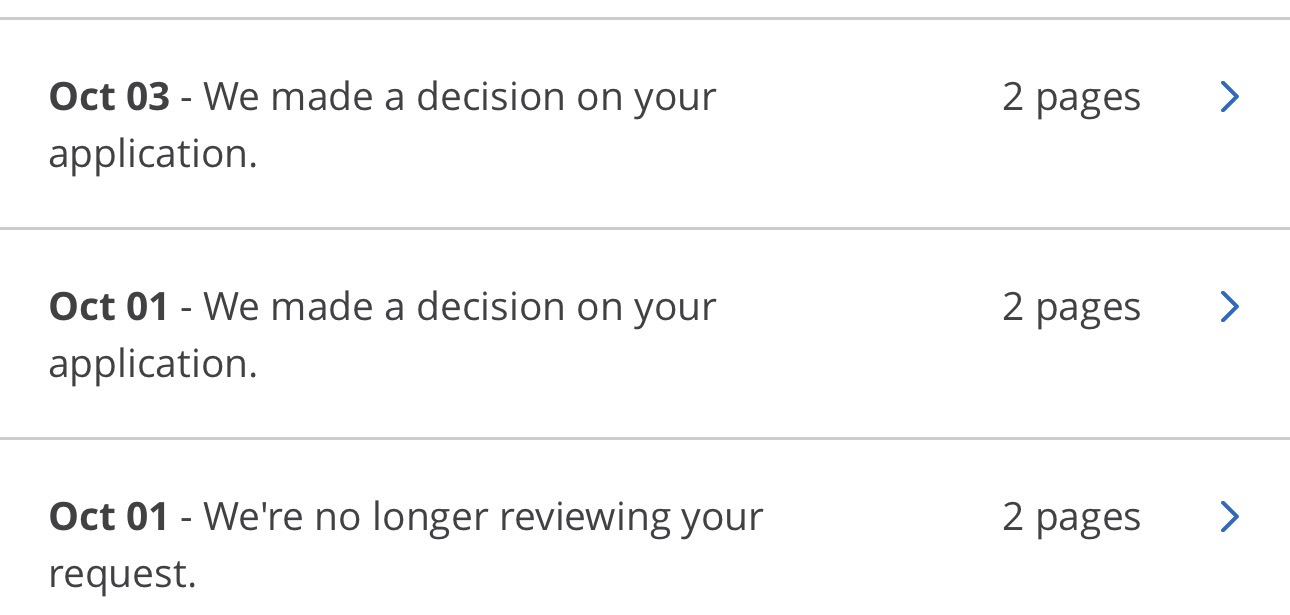Click the word "application." under Oct 03
The height and width of the screenshot is (615, 1290).
coord(152,154)
